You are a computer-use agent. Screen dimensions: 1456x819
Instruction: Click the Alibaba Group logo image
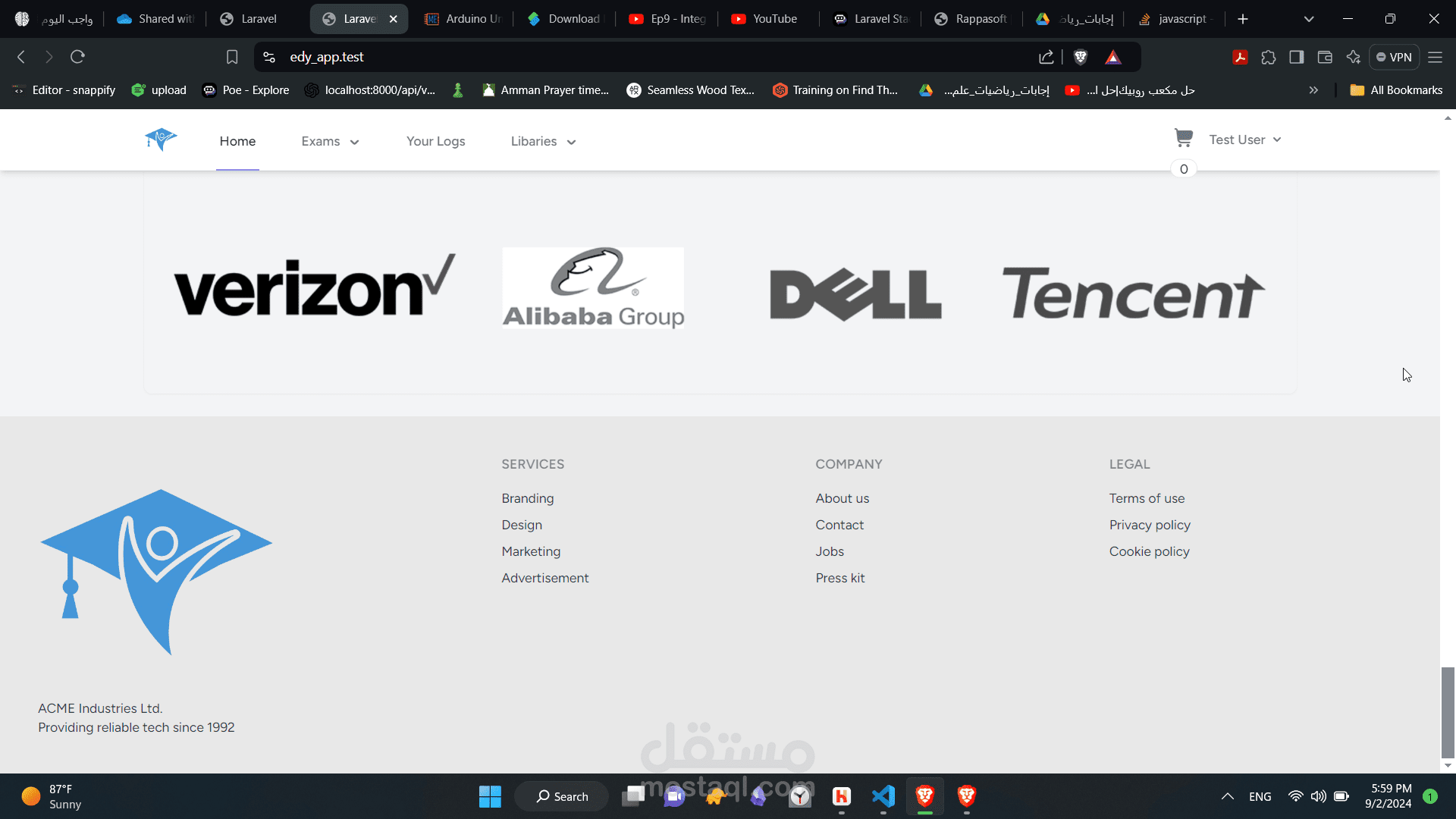(593, 288)
